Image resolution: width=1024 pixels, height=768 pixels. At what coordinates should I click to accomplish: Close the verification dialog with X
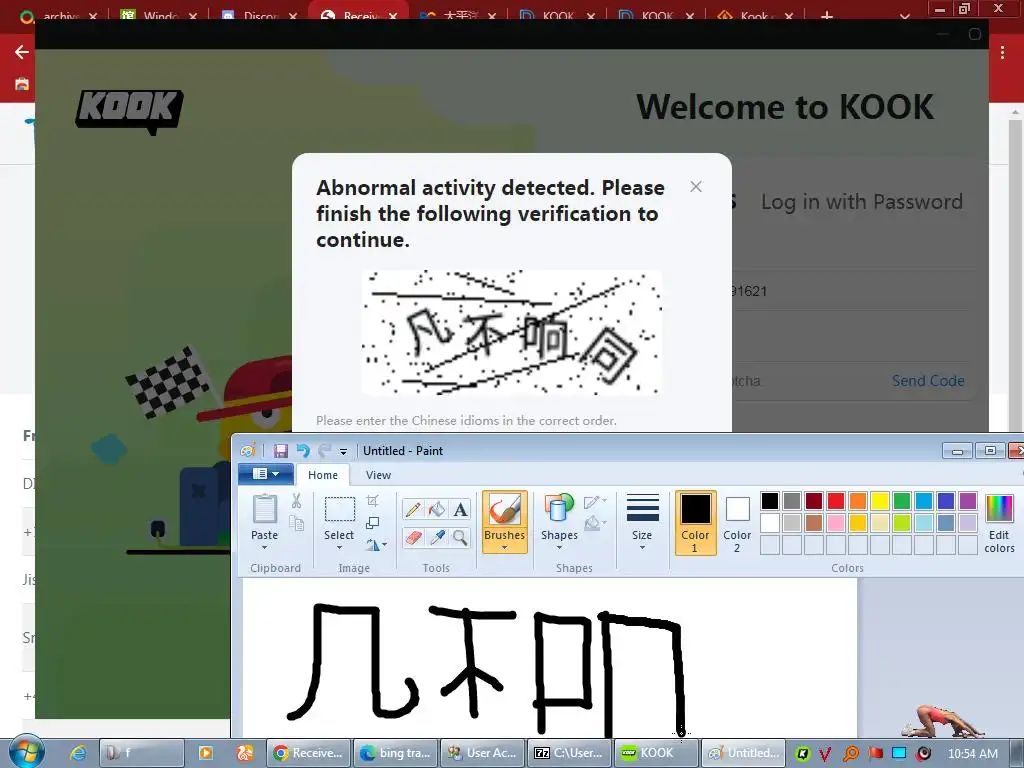point(696,187)
